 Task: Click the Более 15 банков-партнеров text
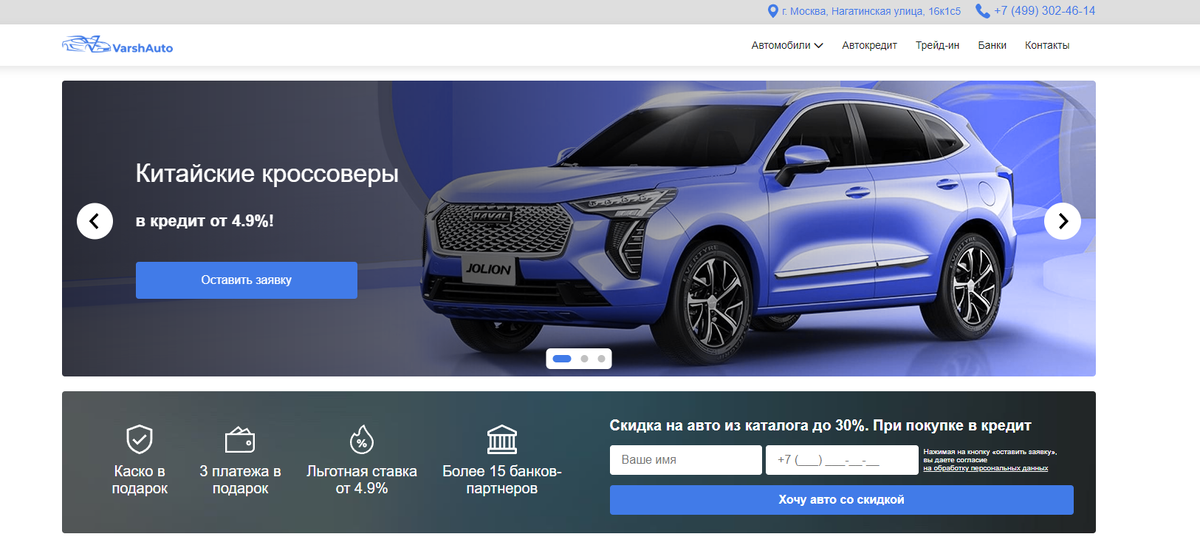pyautogui.click(x=502, y=480)
